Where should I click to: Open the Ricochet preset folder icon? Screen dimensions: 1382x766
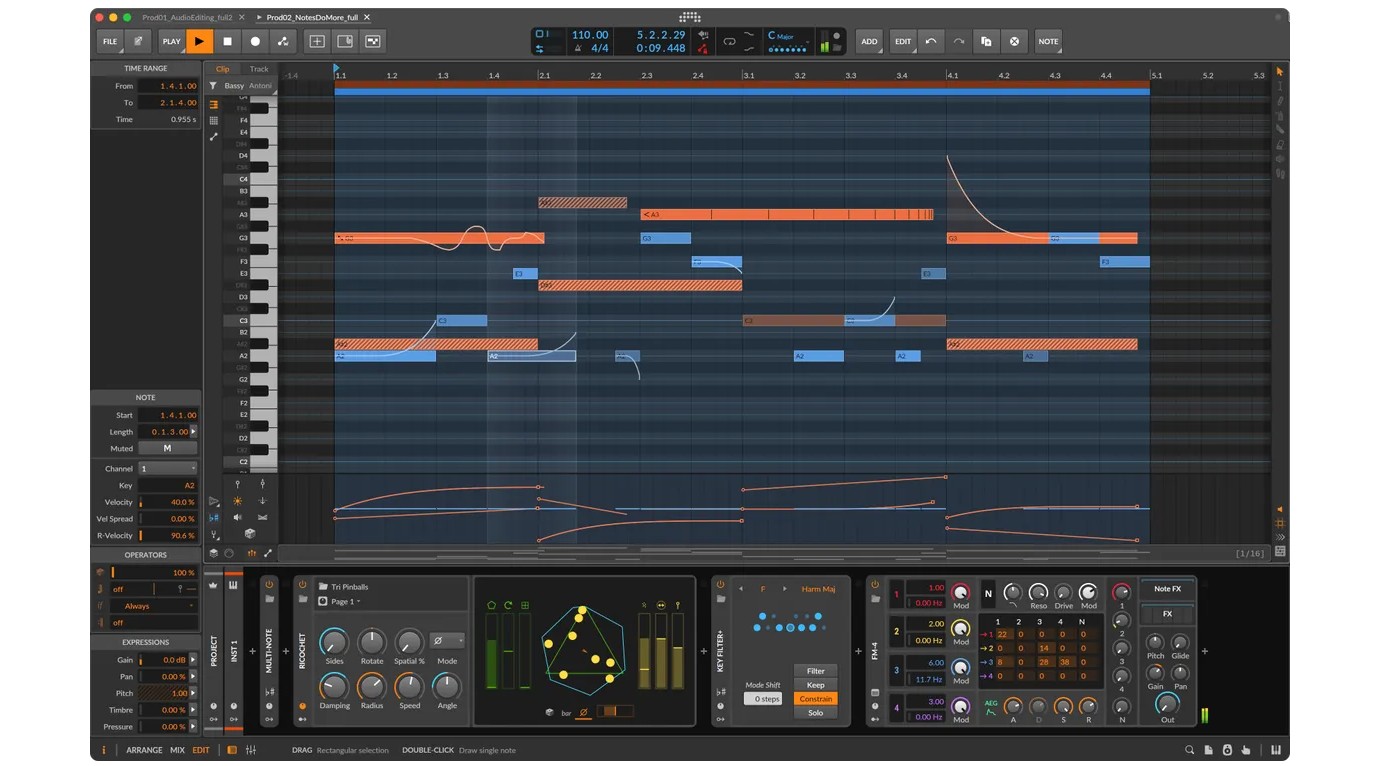click(323, 587)
